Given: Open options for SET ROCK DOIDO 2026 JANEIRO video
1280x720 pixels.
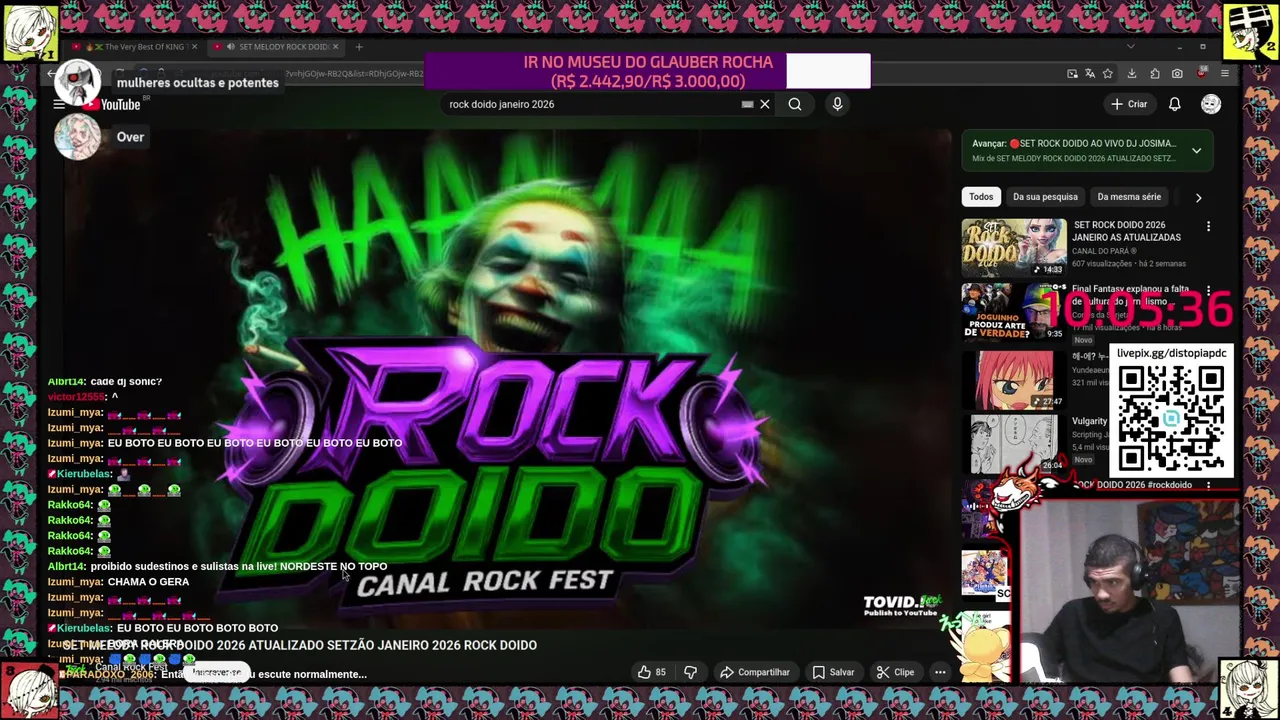Looking at the screenshot, I should click(x=1208, y=227).
